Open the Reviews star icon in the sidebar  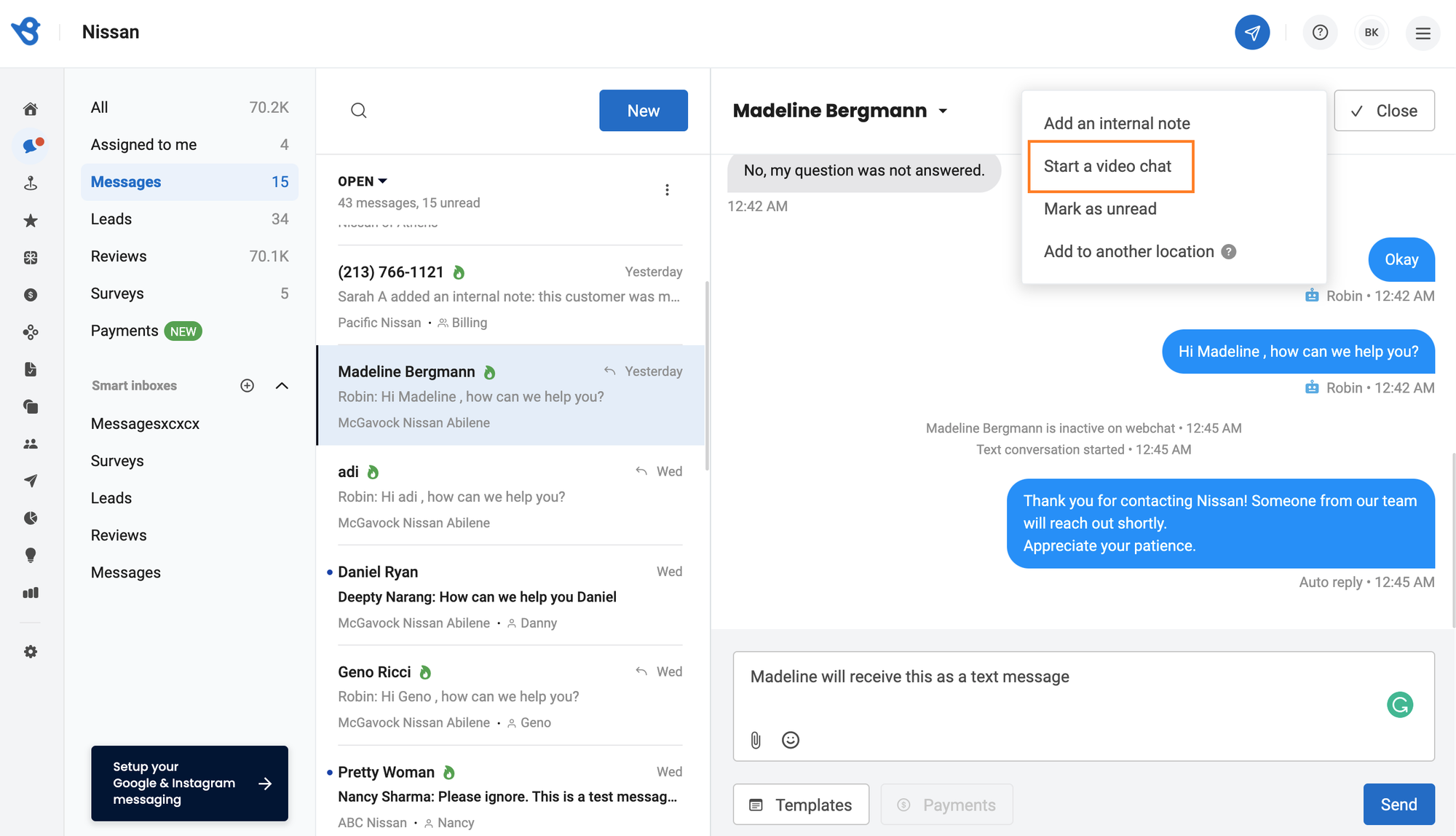click(x=31, y=221)
